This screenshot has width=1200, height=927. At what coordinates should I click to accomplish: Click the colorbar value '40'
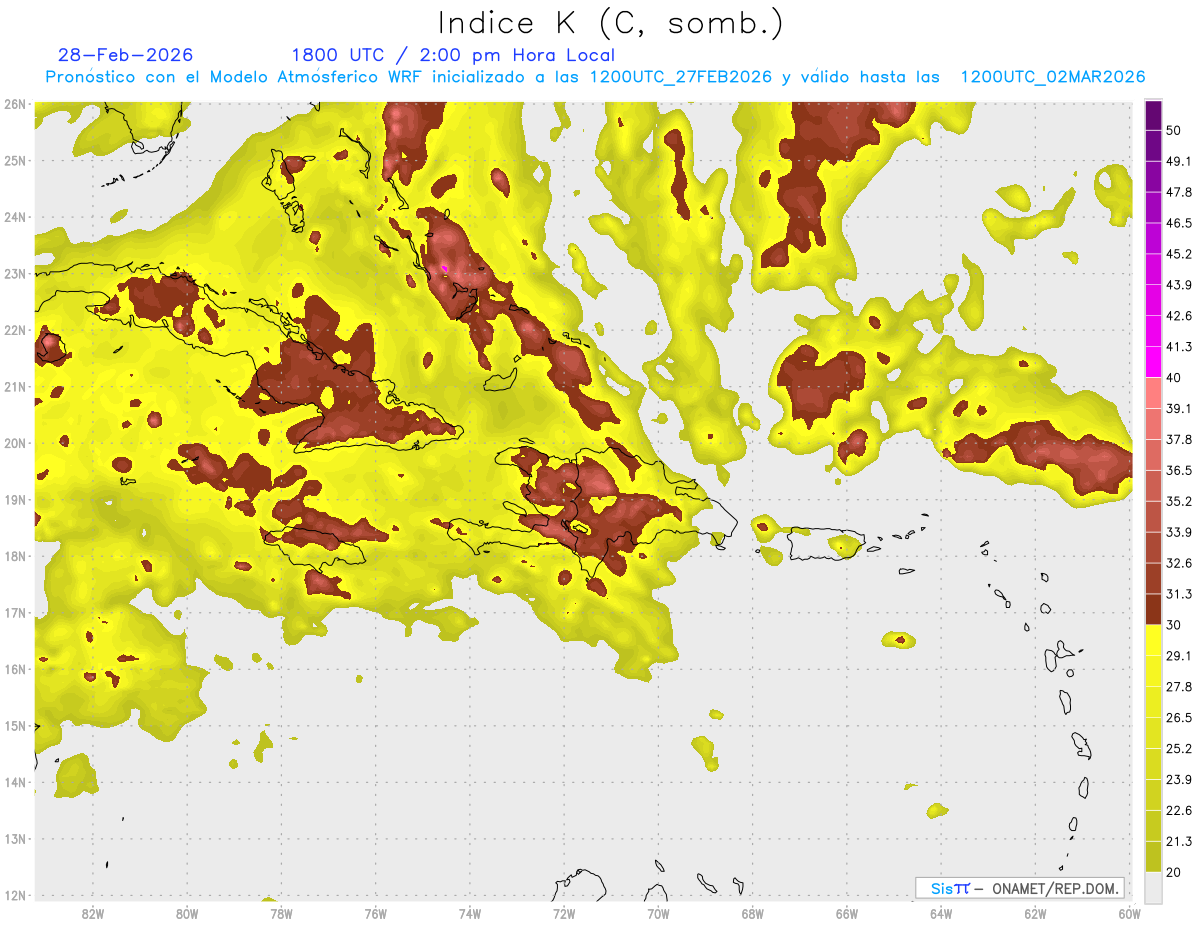pos(1173,378)
